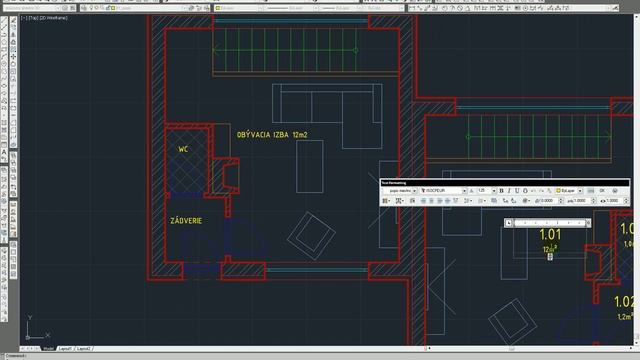Toggle Overline in Text Formatting toolbar

coord(525,191)
